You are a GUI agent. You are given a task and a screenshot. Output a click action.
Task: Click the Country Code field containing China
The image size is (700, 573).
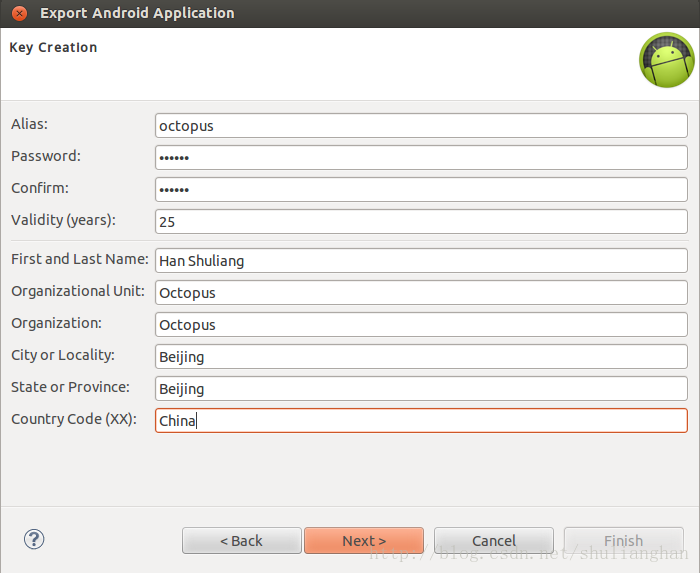click(x=421, y=420)
